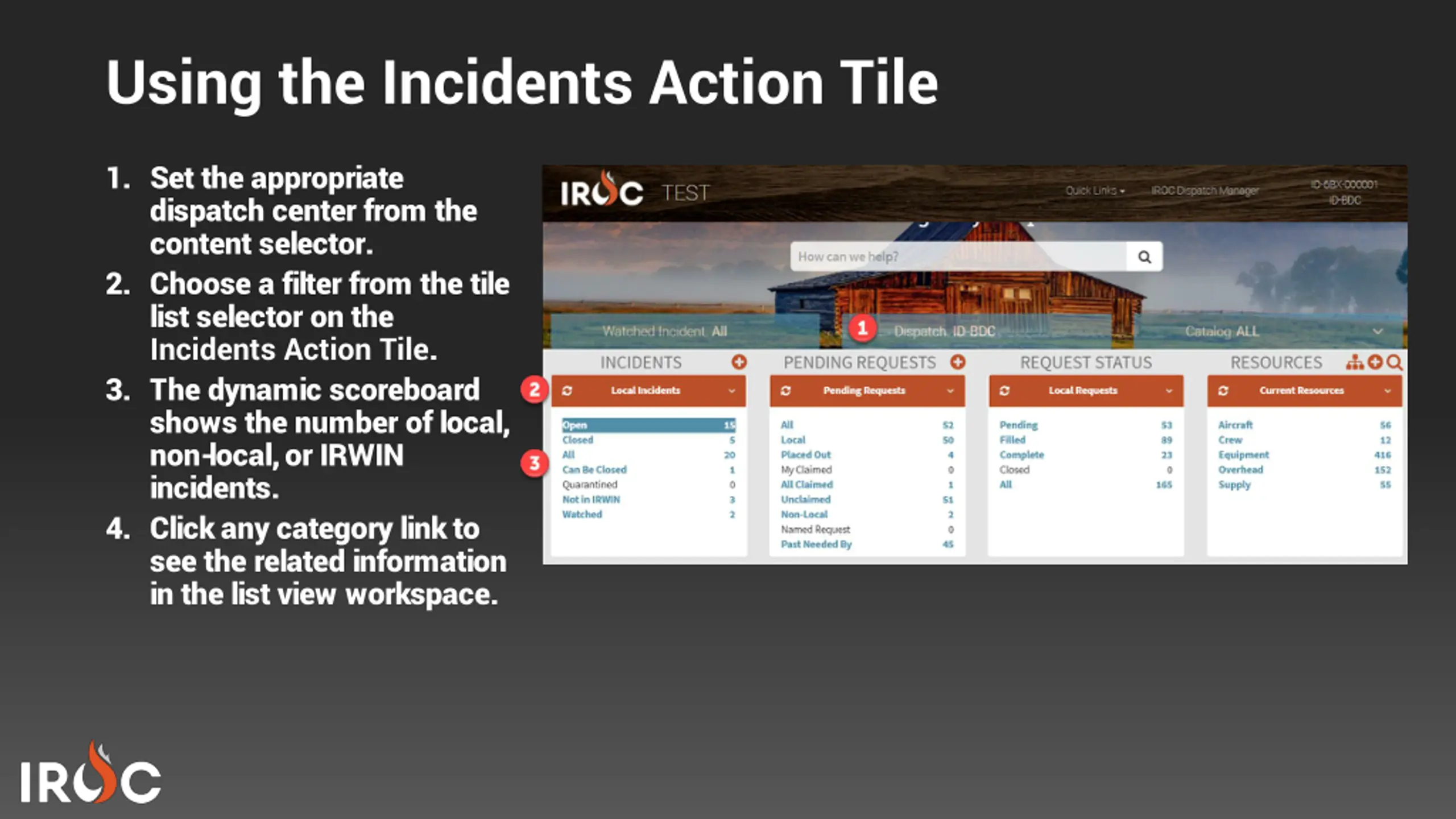Click Closed row in Request Status
The height and width of the screenshot is (819, 1456).
[1085, 470]
